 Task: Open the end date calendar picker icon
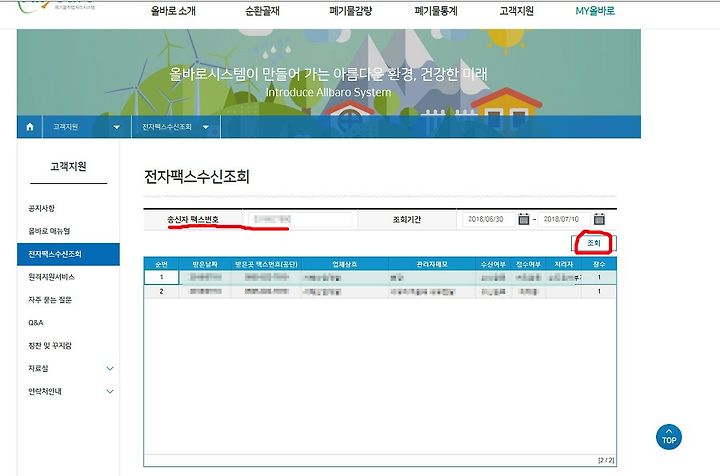coord(599,219)
